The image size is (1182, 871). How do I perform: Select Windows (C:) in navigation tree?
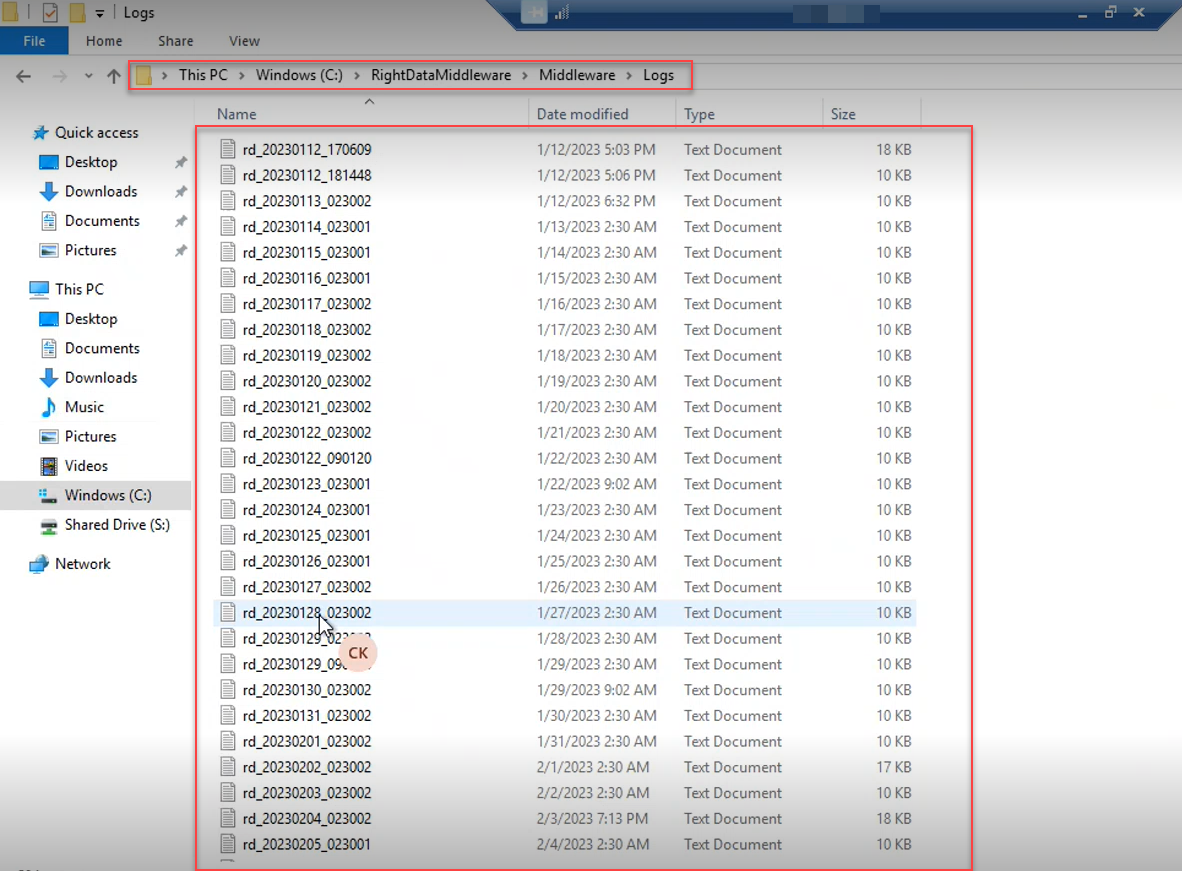pyautogui.click(x=107, y=495)
